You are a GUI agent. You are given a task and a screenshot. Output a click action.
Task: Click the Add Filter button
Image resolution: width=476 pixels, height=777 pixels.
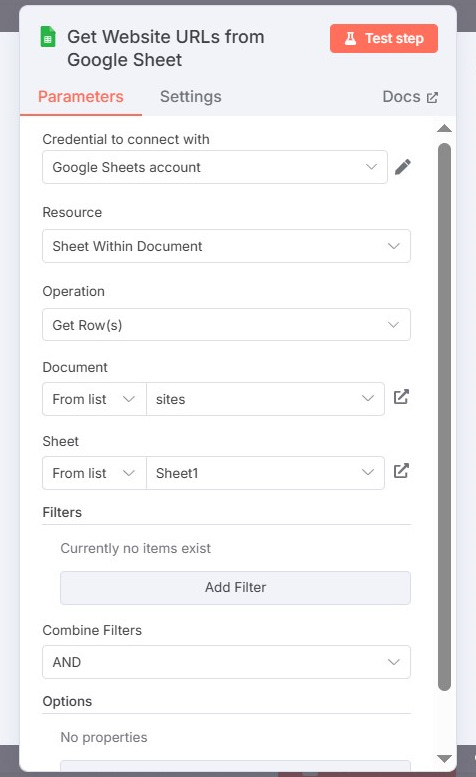coord(235,588)
